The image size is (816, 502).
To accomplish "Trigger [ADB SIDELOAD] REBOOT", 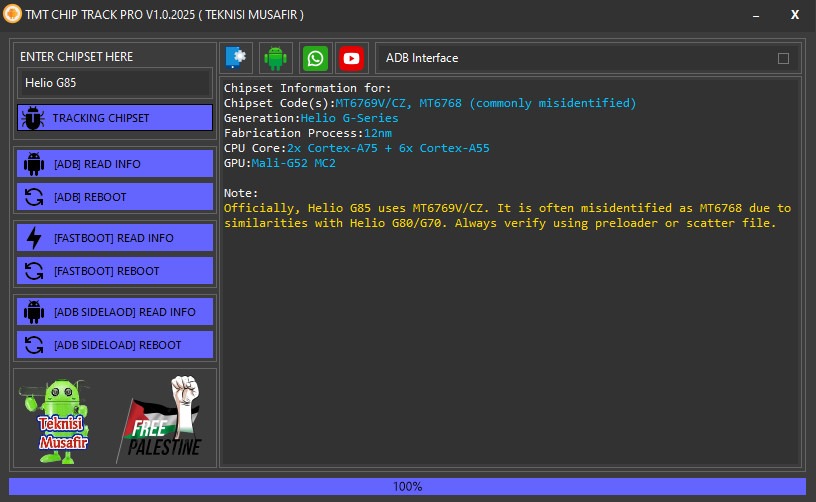I will (x=115, y=345).
